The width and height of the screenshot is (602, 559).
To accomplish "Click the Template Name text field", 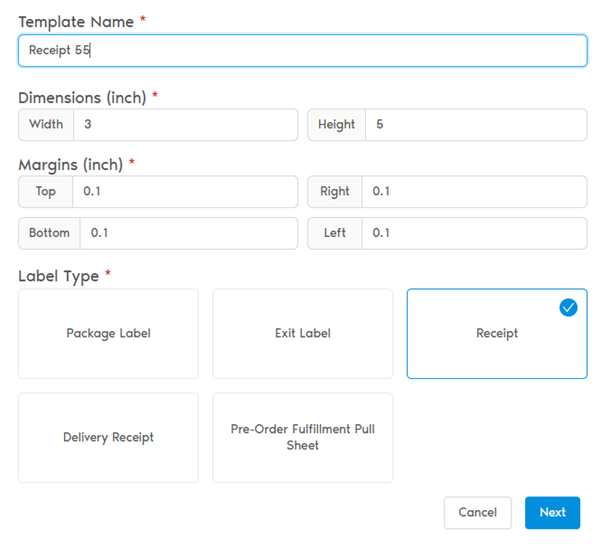I will point(302,51).
